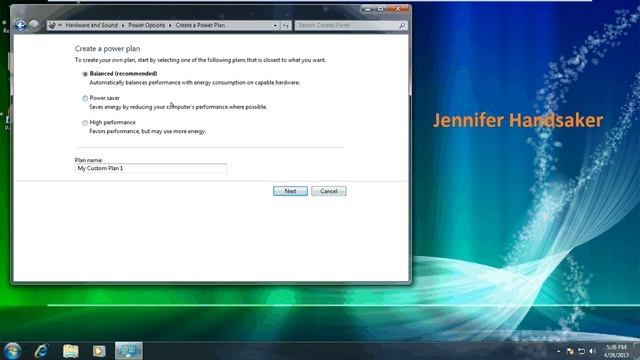
Task: Click the network icon in system tray
Action: tap(581, 351)
